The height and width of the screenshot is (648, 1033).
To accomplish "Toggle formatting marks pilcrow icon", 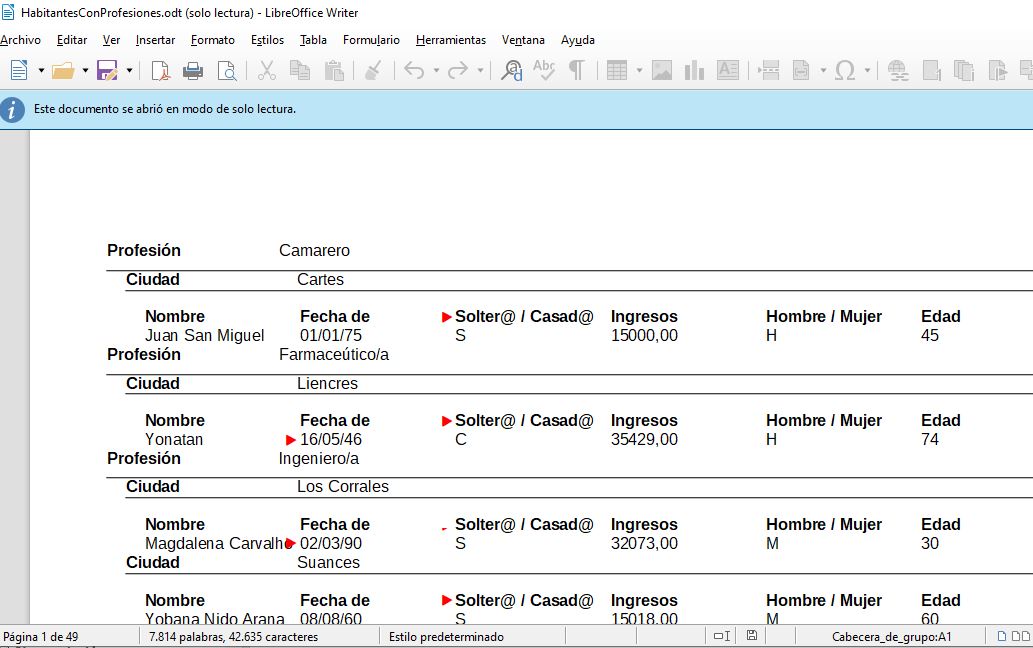I will point(576,70).
